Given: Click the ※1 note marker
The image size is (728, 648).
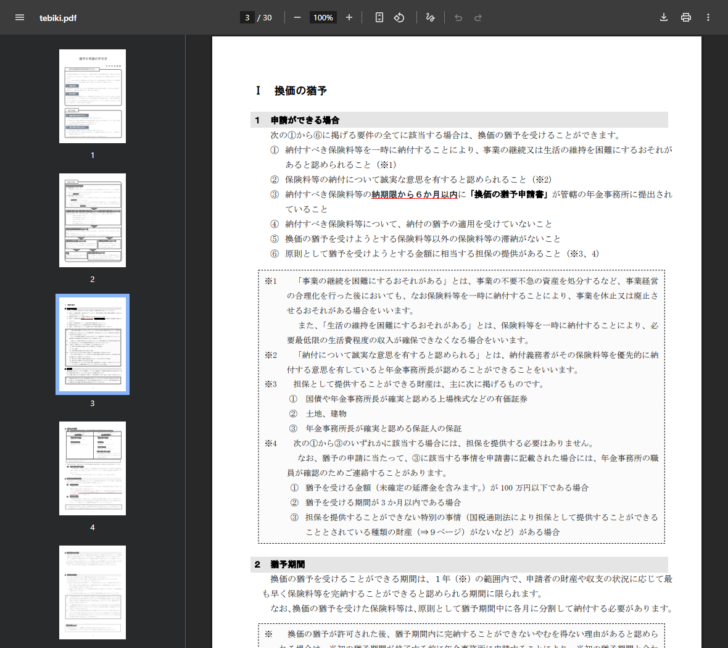Looking at the screenshot, I should 271,281.
